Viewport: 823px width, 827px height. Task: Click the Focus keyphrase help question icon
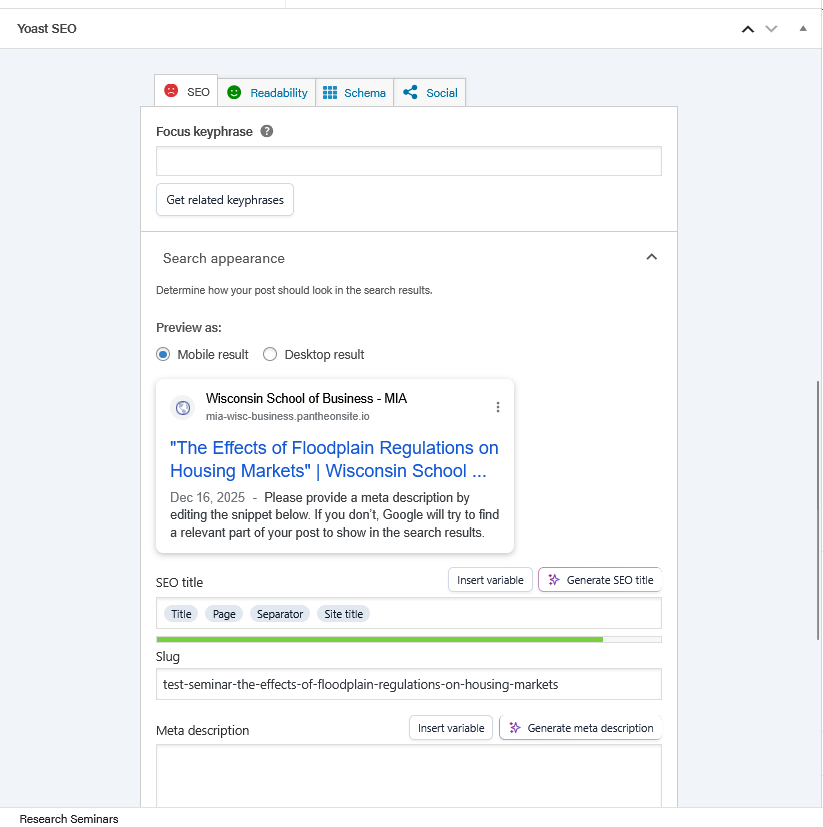coord(267,132)
